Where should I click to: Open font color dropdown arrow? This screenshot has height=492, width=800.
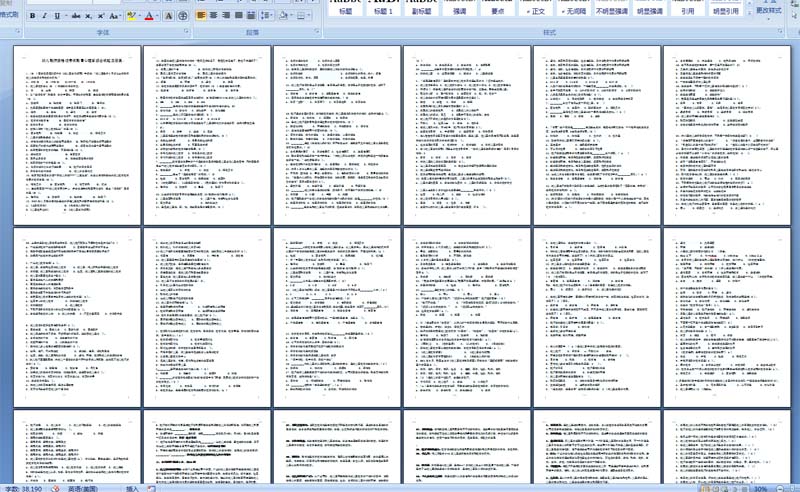coord(157,16)
